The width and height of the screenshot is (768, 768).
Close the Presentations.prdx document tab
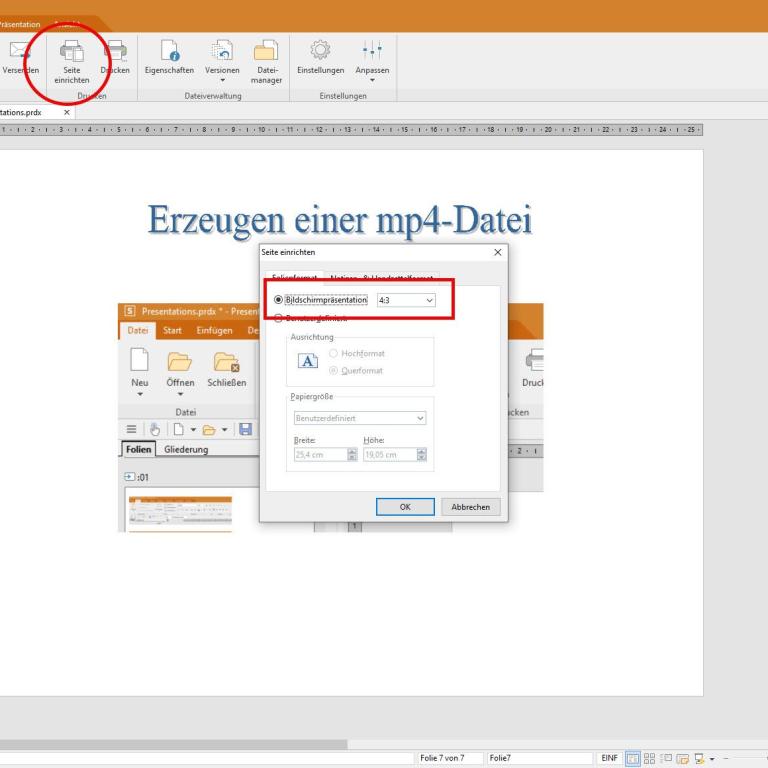(x=66, y=113)
